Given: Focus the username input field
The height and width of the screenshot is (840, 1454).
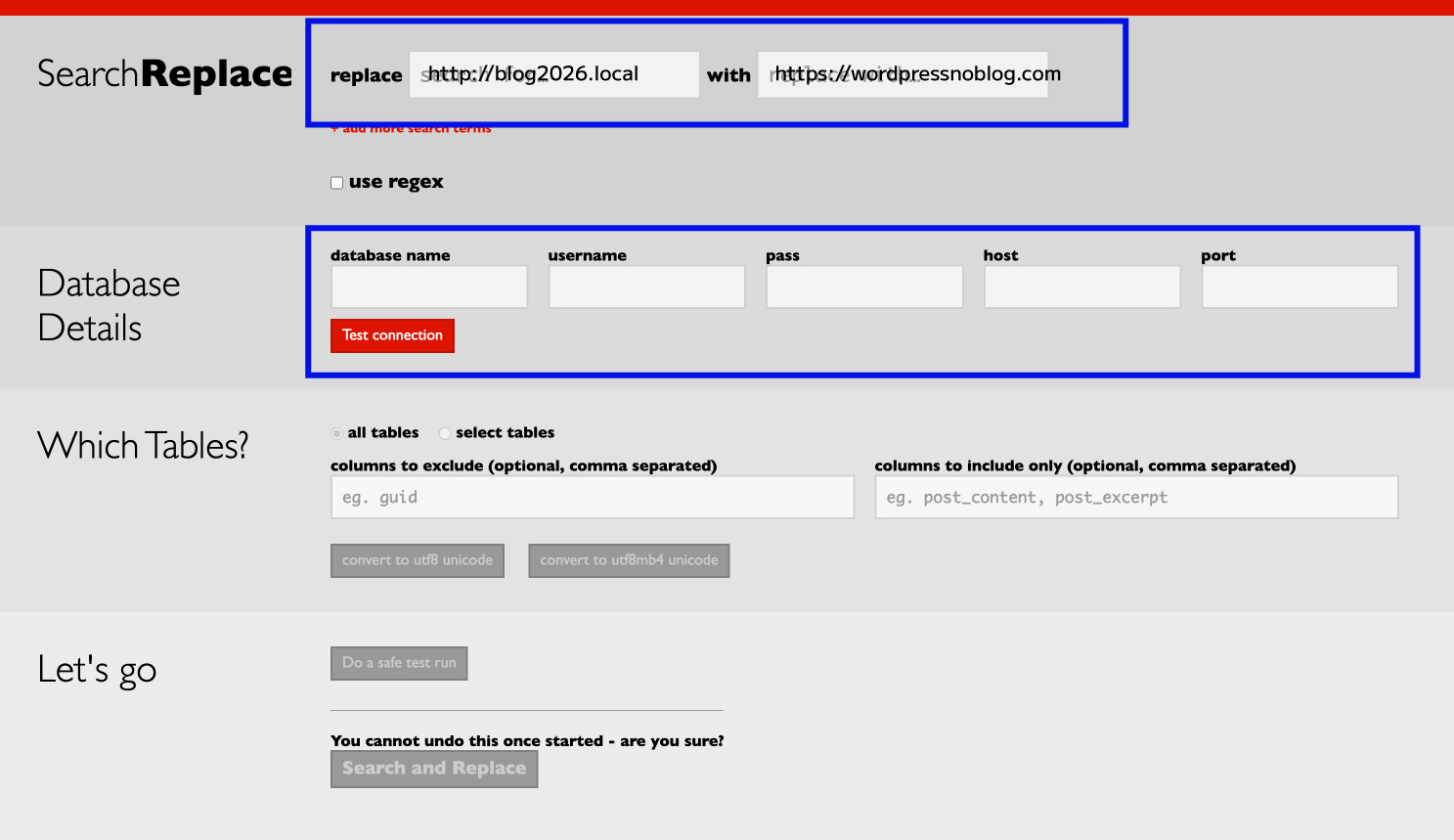Looking at the screenshot, I should pos(646,287).
